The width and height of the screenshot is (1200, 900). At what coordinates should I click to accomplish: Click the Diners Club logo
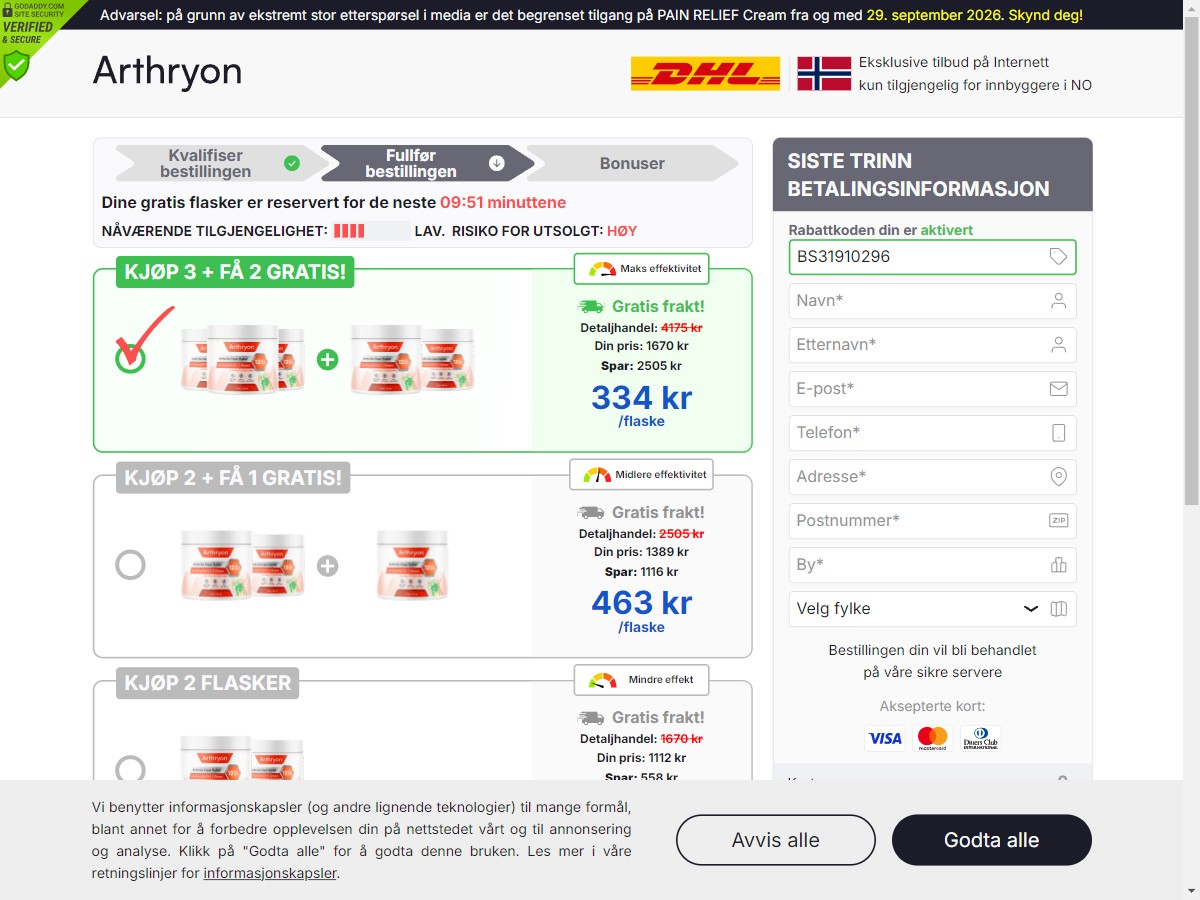tap(980, 738)
